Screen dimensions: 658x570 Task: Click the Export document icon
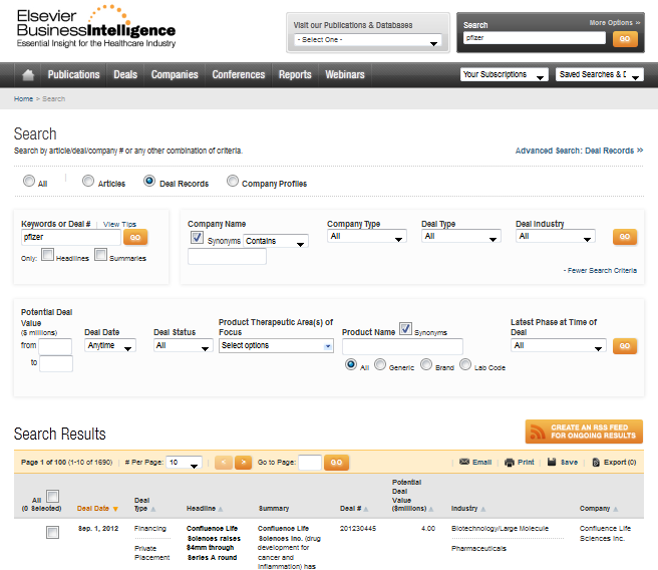tap(596, 462)
